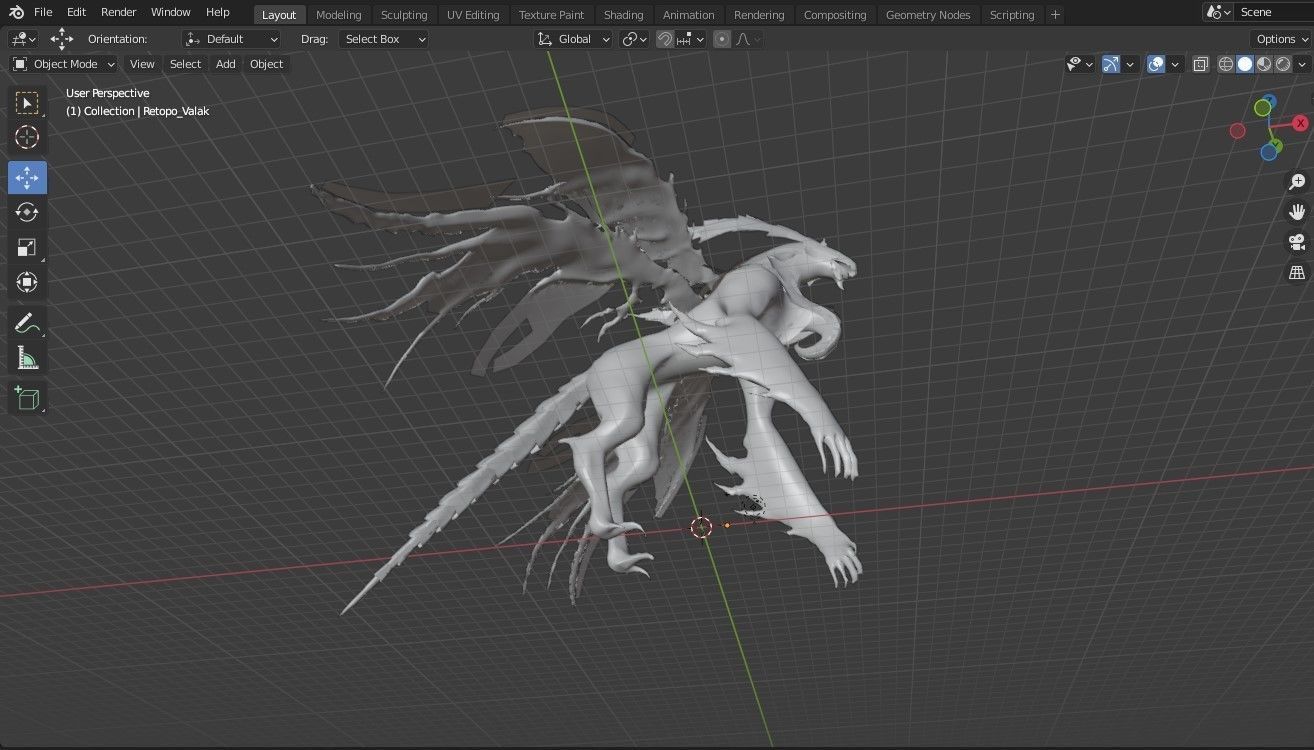Open the proportional editing falloff dropdown
The image size is (1314, 750).
[748, 39]
